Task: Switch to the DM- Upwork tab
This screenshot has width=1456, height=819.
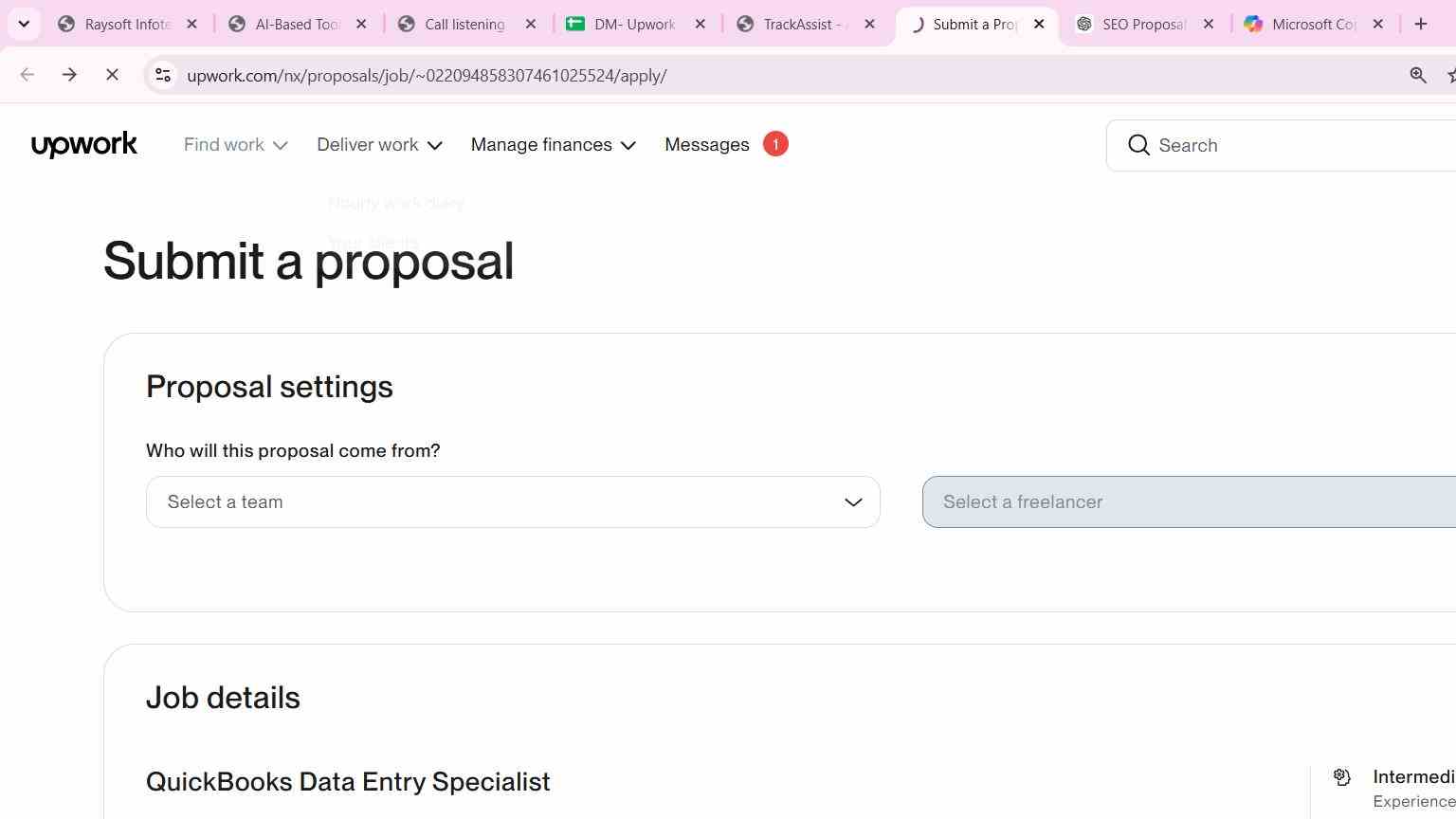Action: (x=635, y=24)
